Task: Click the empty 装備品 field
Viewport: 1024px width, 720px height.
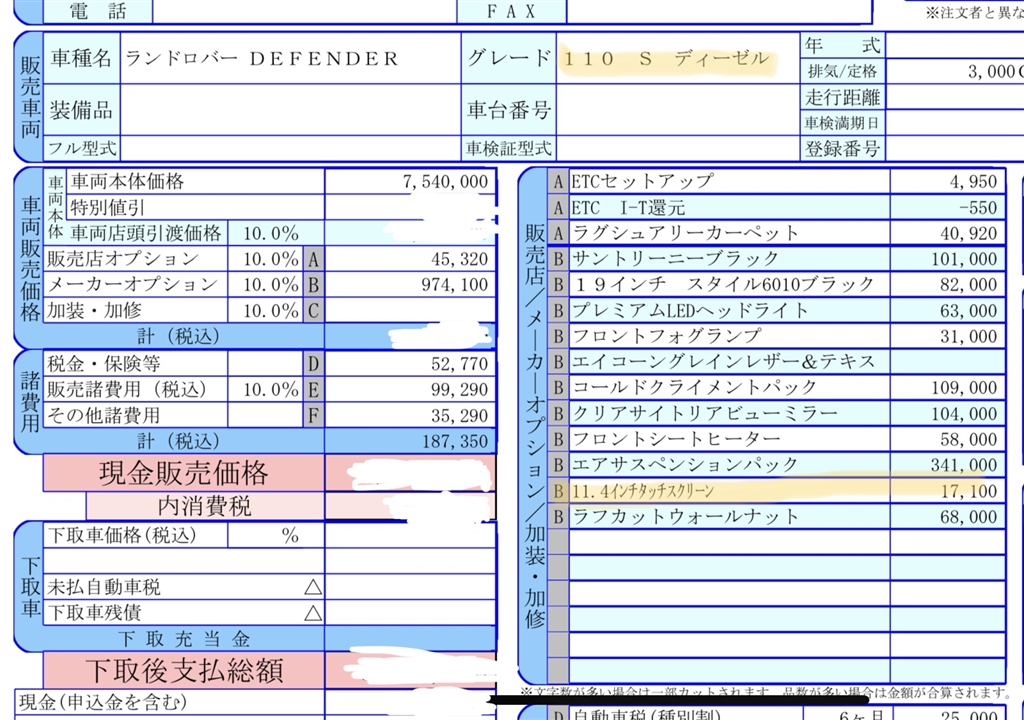Action: [x=290, y=110]
